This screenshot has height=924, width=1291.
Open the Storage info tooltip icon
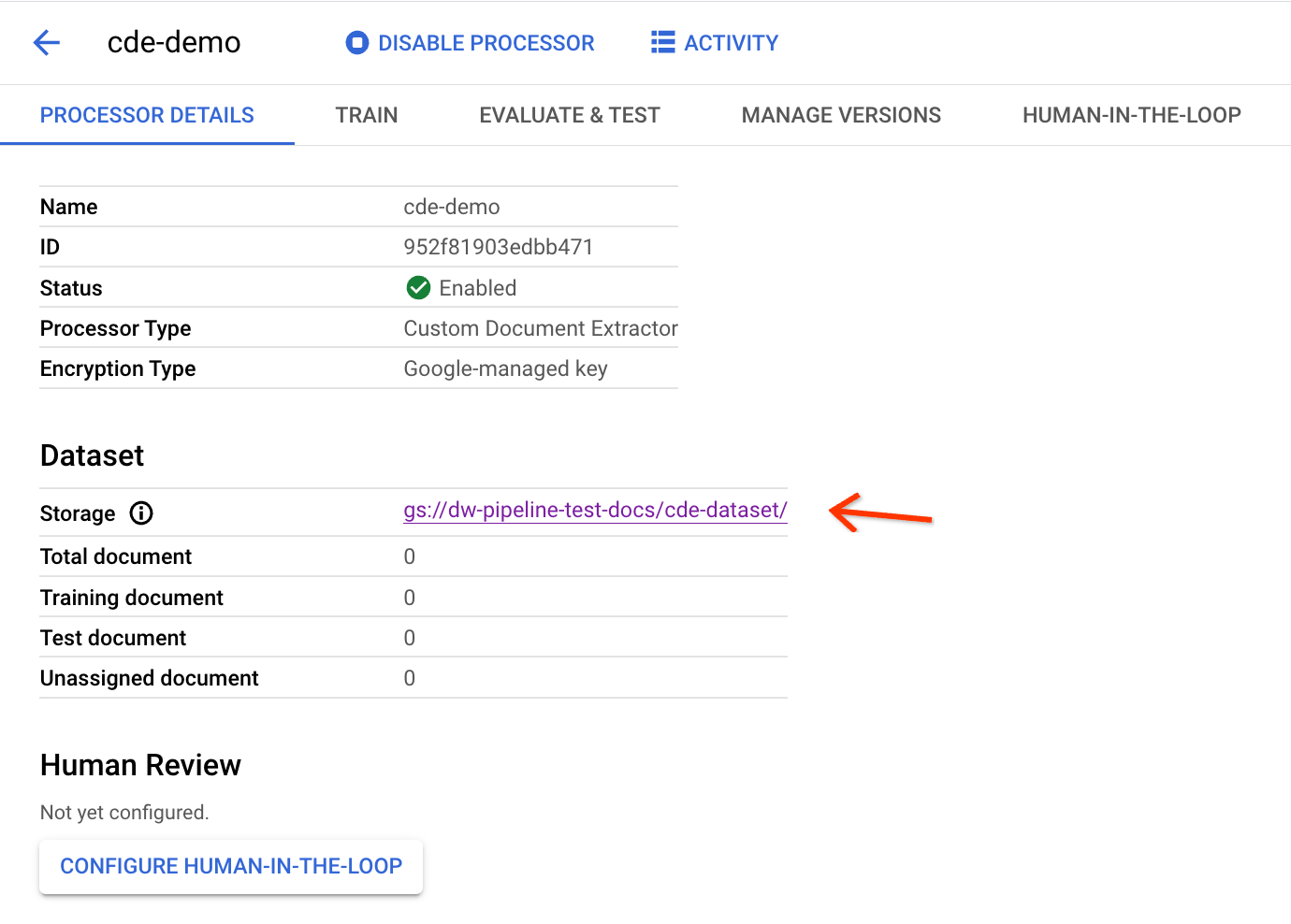click(x=141, y=513)
